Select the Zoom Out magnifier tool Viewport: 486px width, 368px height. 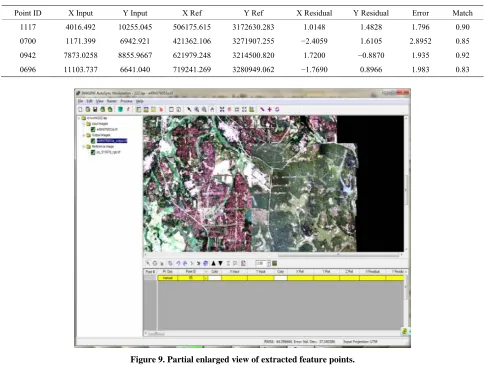click(204, 109)
